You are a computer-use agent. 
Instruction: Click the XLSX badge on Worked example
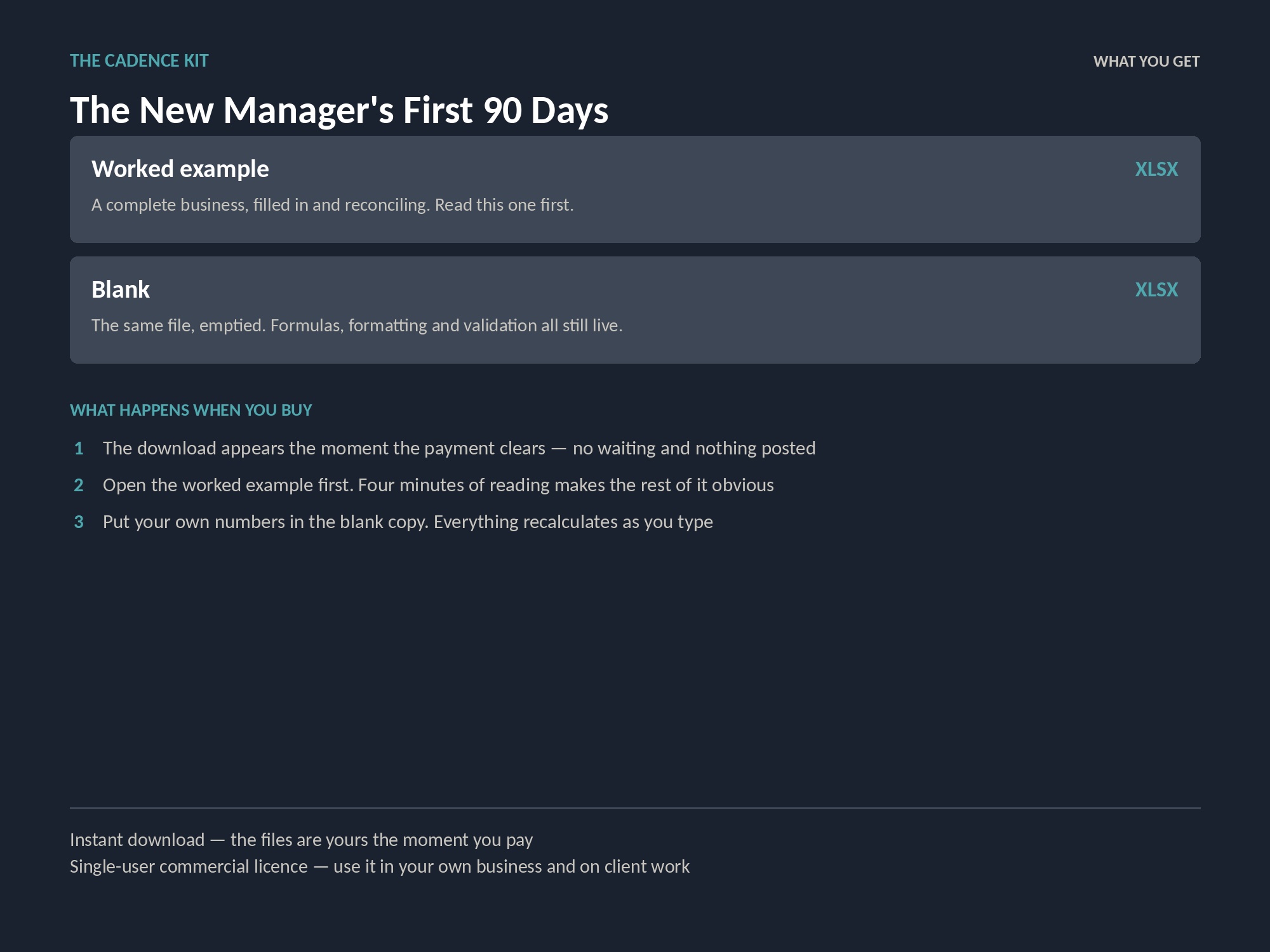tap(1156, 169)
